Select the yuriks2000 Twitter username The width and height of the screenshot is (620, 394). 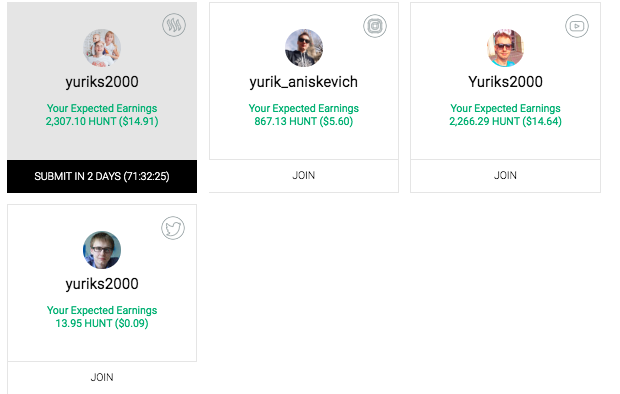coord(102,284)
